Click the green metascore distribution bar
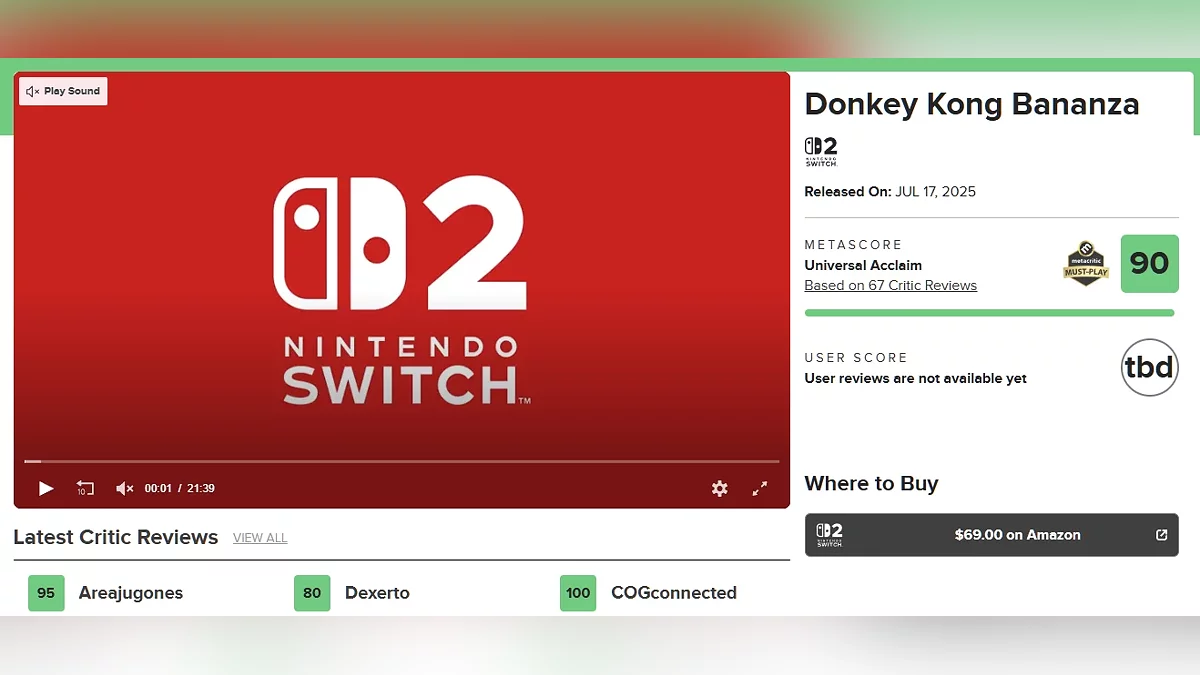Viewport: 1200px width, 675px height. click(x=990, y=313)
